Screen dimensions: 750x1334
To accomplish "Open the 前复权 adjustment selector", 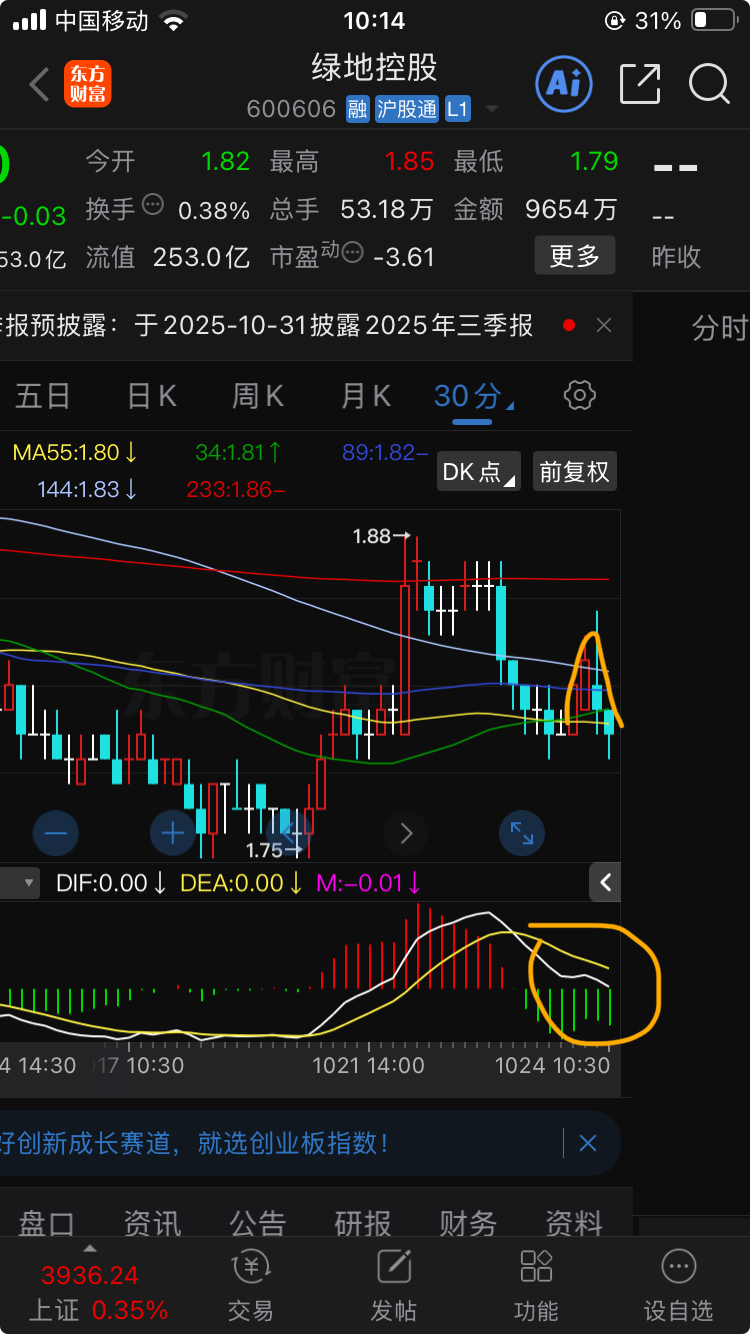I will point(574,472).
